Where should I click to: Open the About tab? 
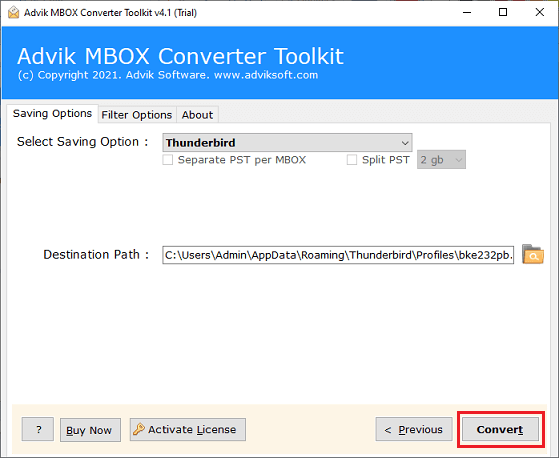click(197, 115)
